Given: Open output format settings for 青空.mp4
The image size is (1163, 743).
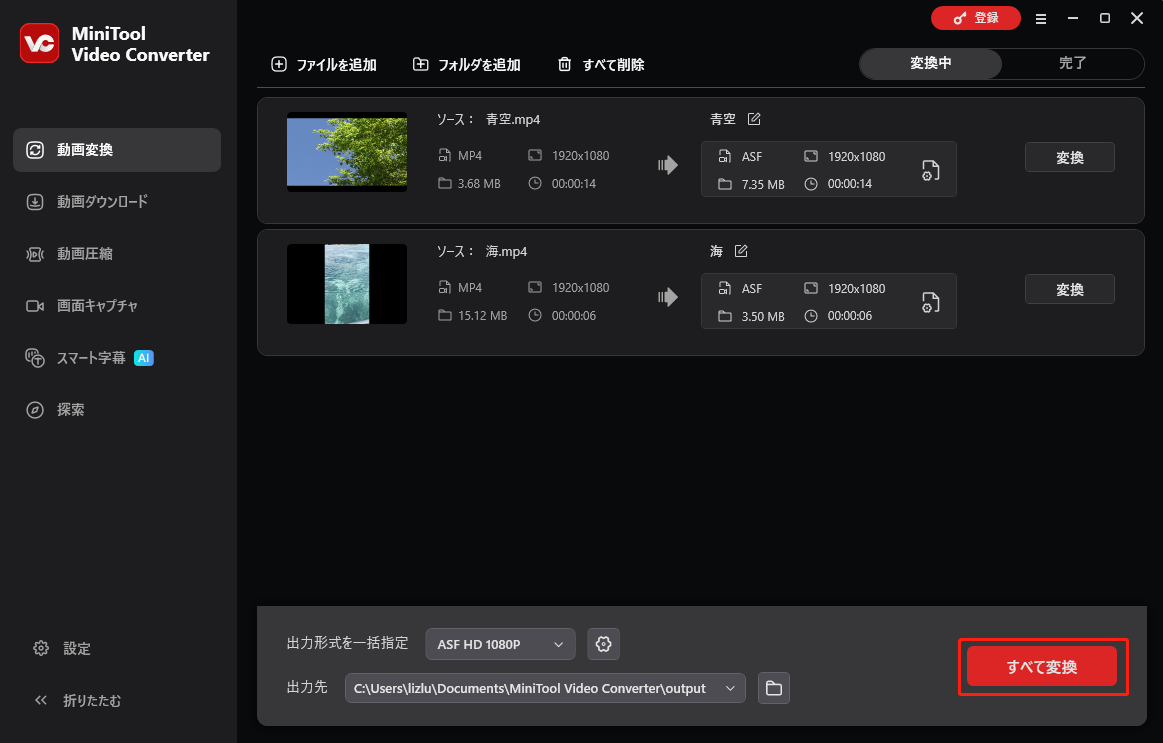Looking at the screenshot, I should 930,170.
